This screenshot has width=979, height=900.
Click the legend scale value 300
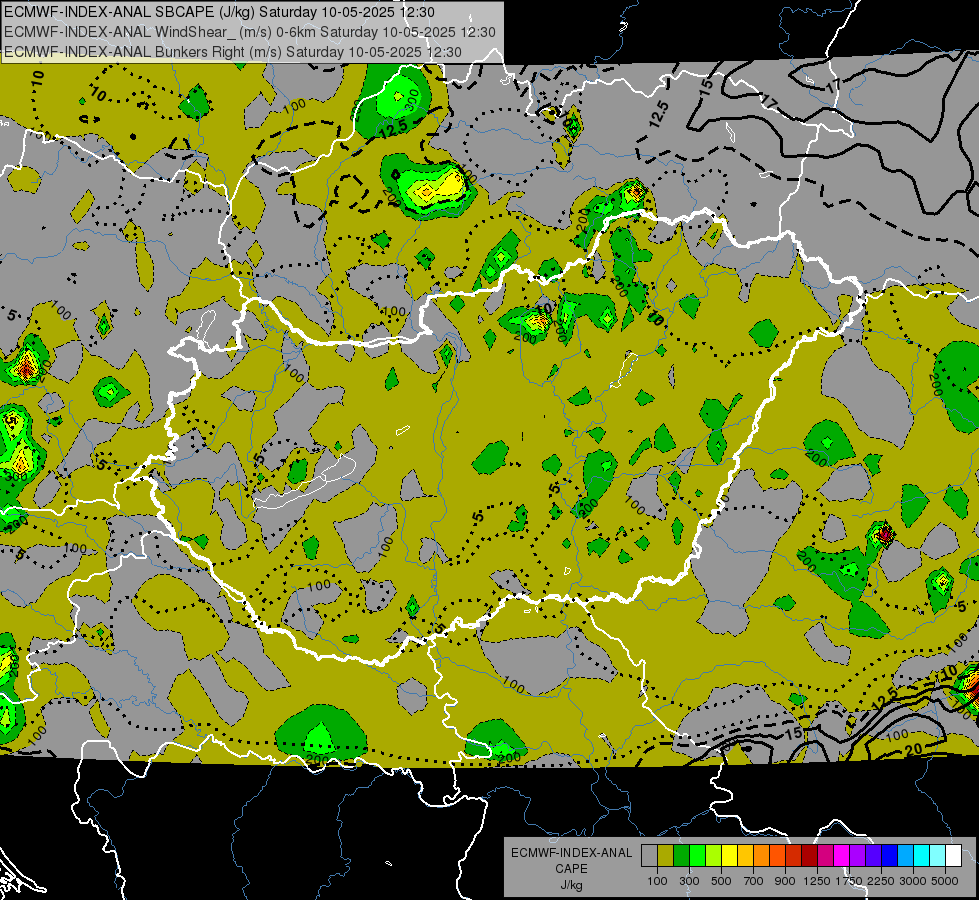(689, 881)
